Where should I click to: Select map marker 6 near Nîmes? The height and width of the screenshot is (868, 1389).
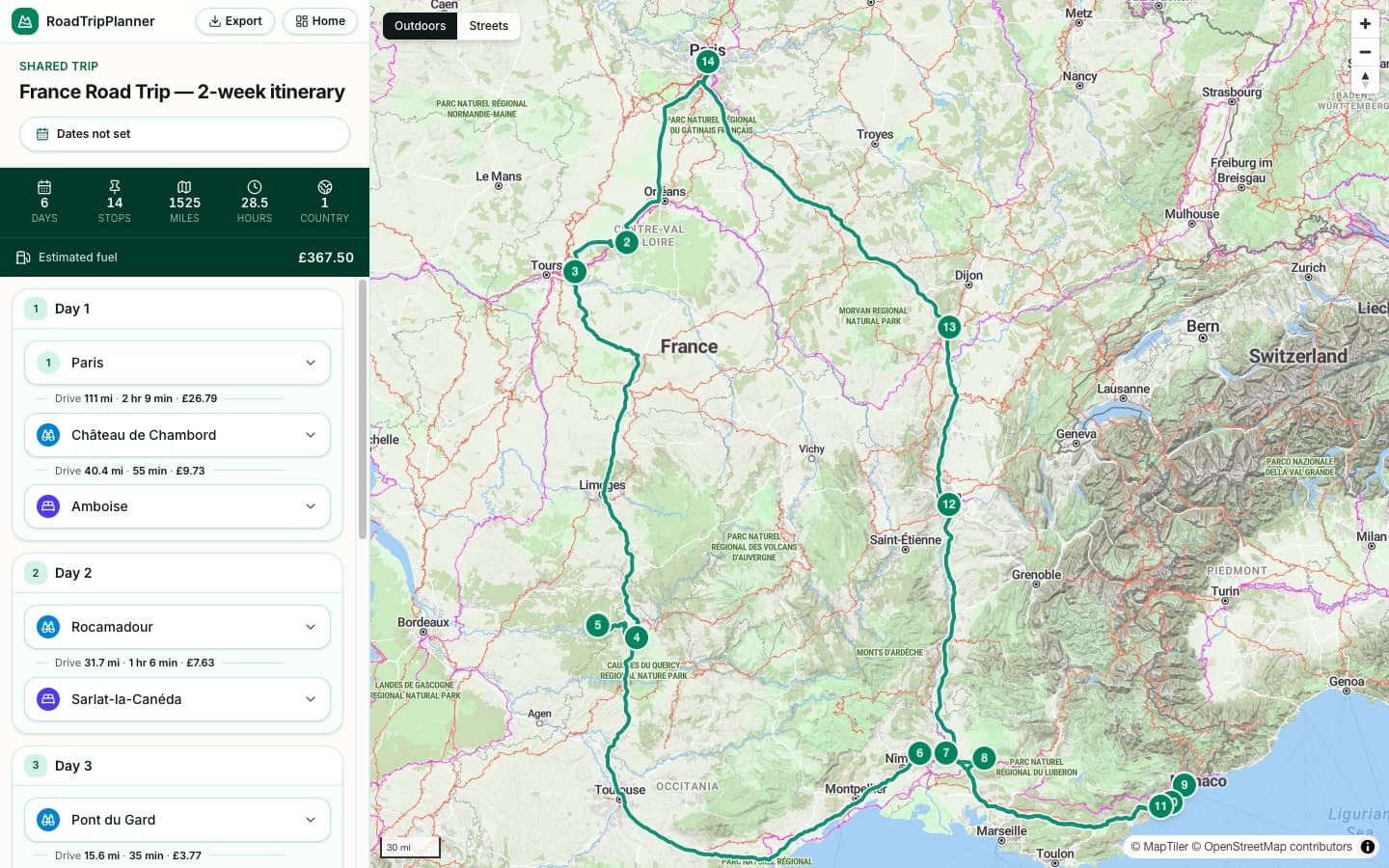(919, 752)
